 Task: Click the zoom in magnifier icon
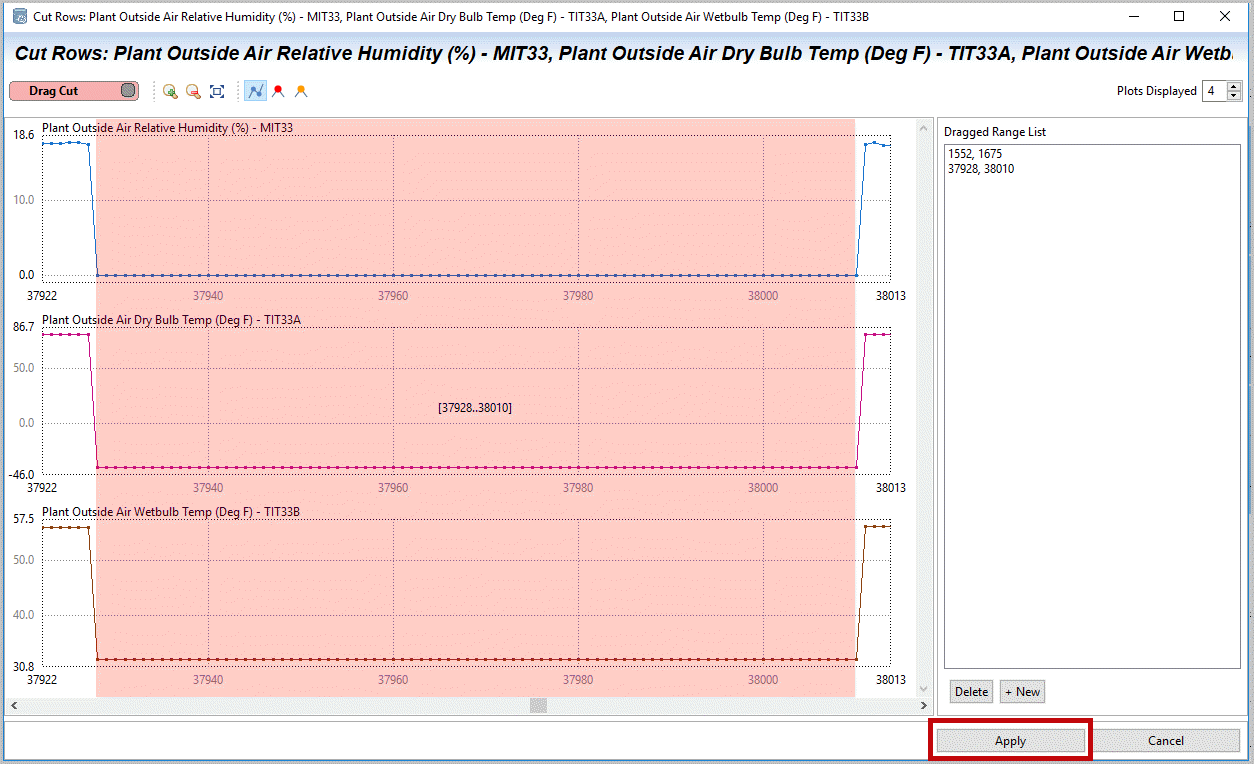170,91
